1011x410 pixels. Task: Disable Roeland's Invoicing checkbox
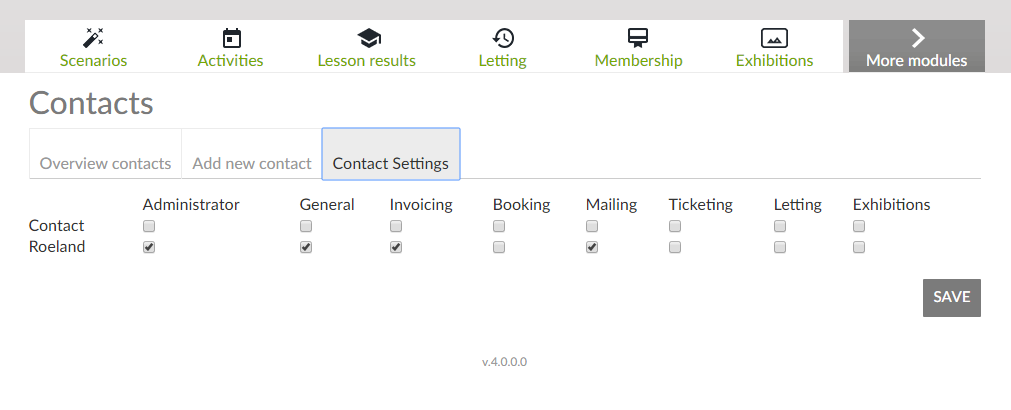point(396,247)
